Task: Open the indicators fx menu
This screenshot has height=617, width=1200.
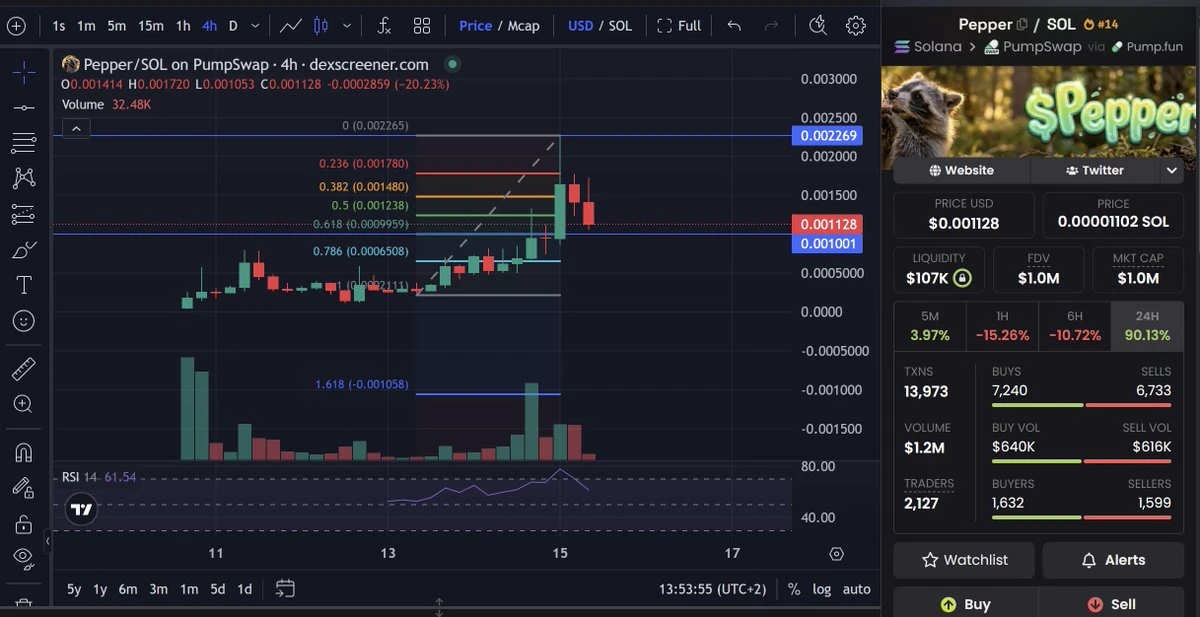Action: point(384,25)
